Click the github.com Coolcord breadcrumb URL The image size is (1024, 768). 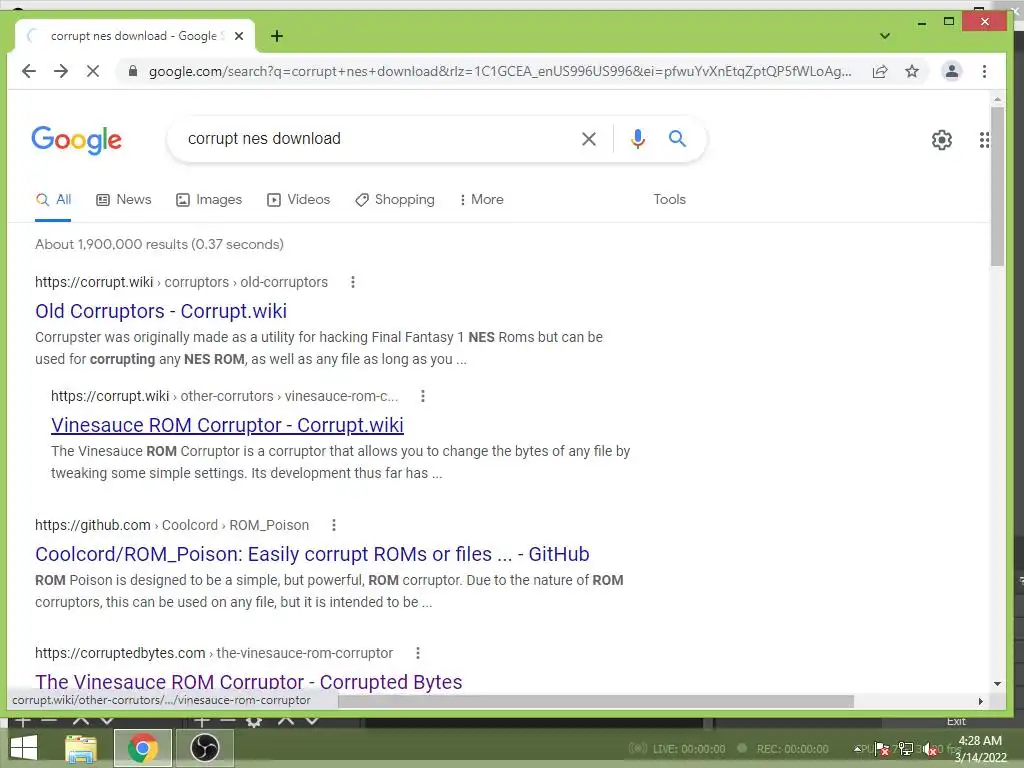(172, 525)
